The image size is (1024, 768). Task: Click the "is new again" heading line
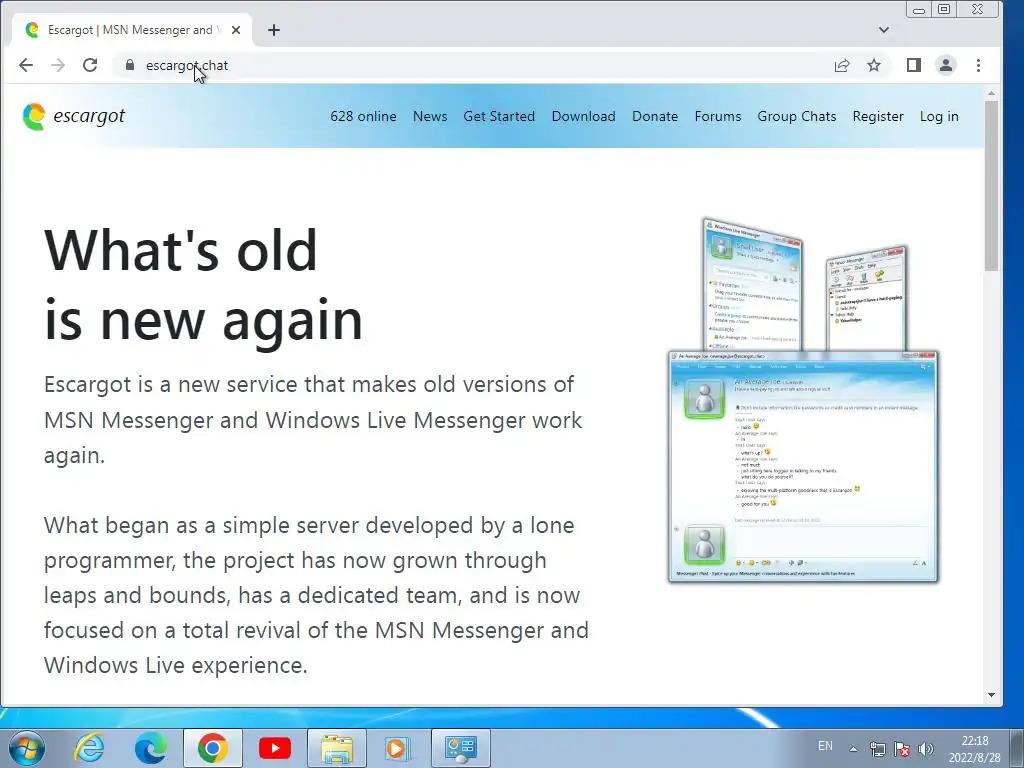coord(203,320)
